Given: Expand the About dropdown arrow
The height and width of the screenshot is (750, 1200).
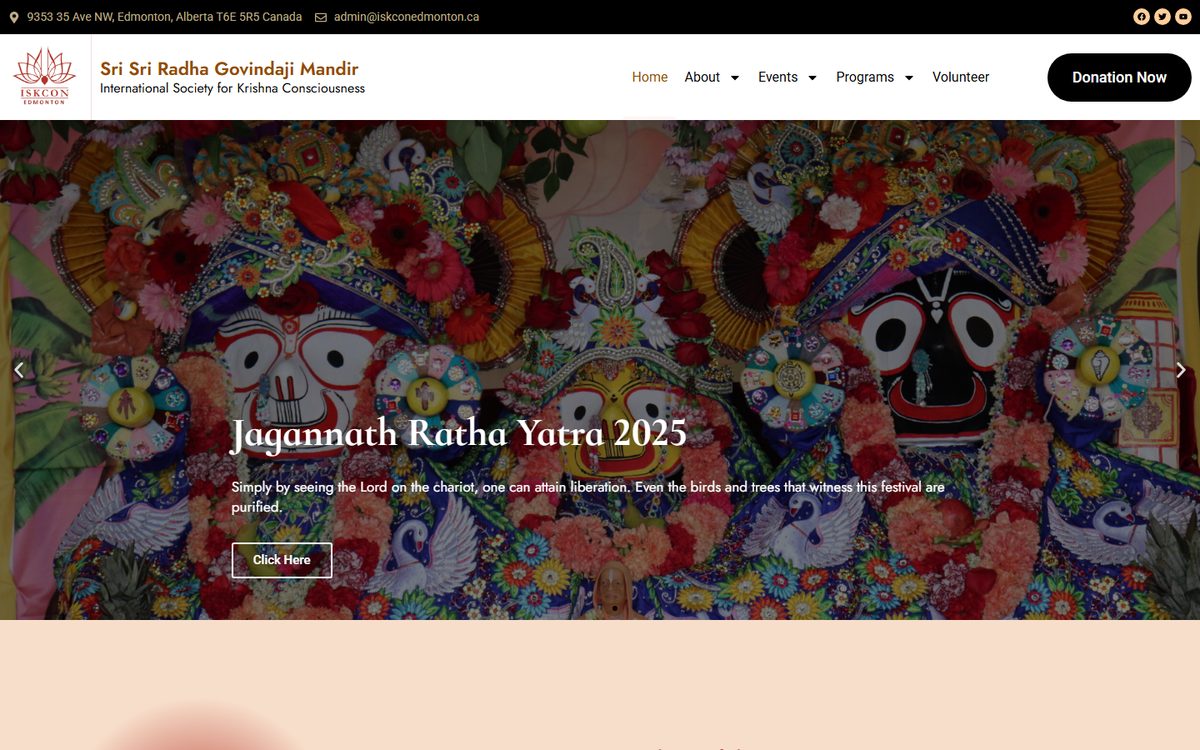Looking at the screenshot, I should (735, 78).
